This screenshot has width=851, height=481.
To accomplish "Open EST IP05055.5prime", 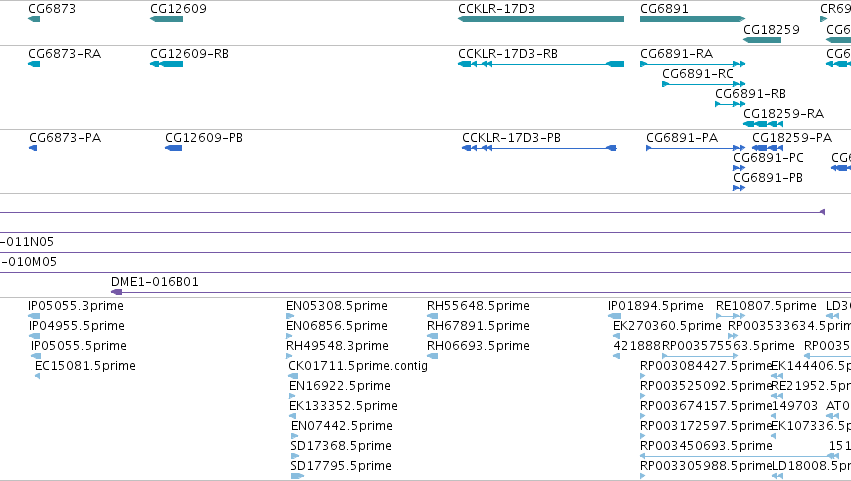I will [79, 346].
